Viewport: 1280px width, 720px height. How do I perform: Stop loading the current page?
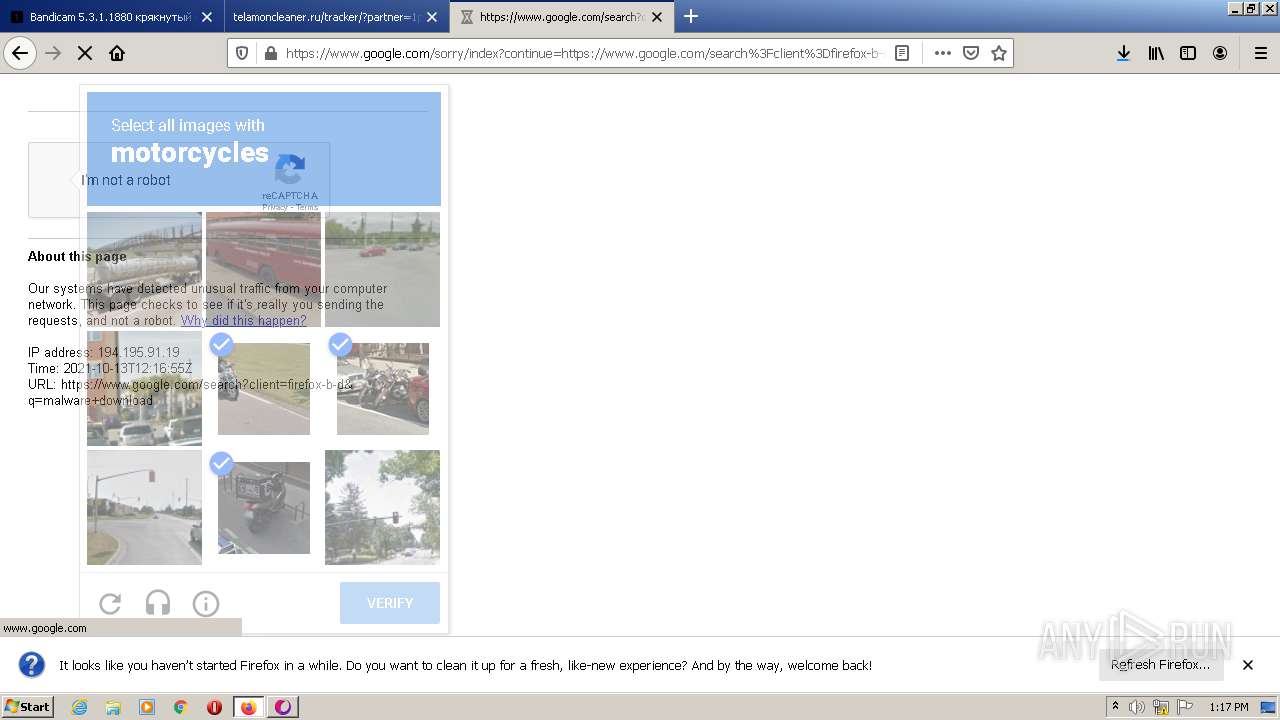click(x=85, y=53)
